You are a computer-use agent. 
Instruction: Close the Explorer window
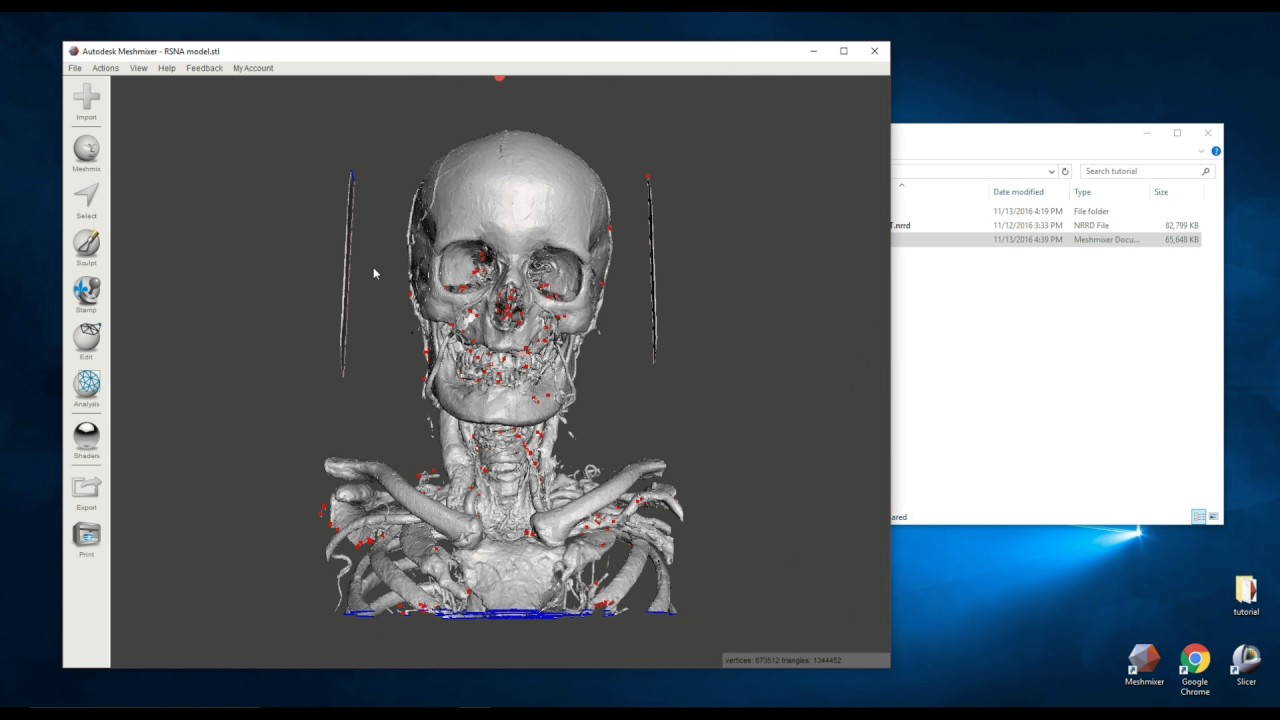[1208, 133]
